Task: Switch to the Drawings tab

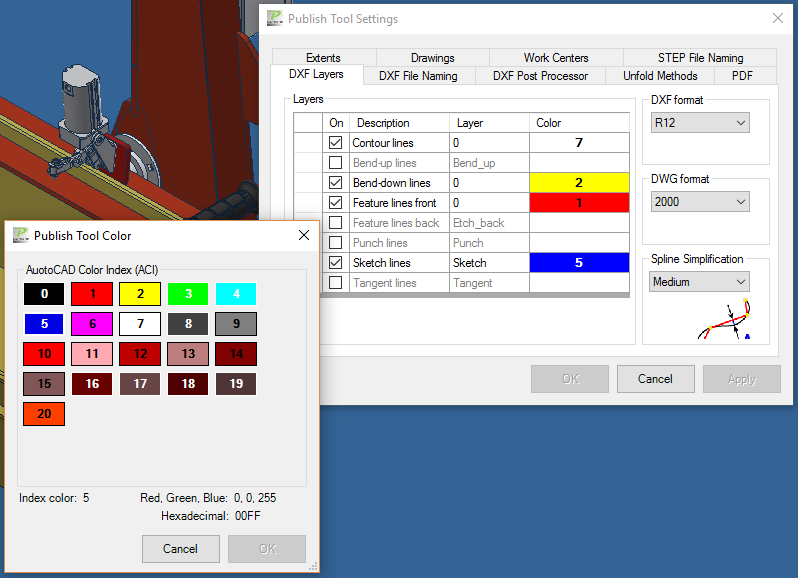Action: (433, 57)
